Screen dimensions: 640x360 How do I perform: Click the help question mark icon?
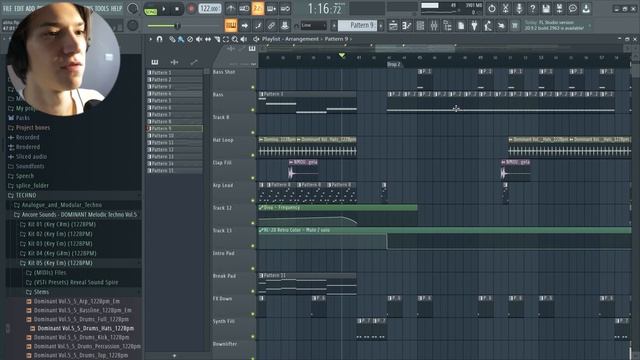click(532, 9)
